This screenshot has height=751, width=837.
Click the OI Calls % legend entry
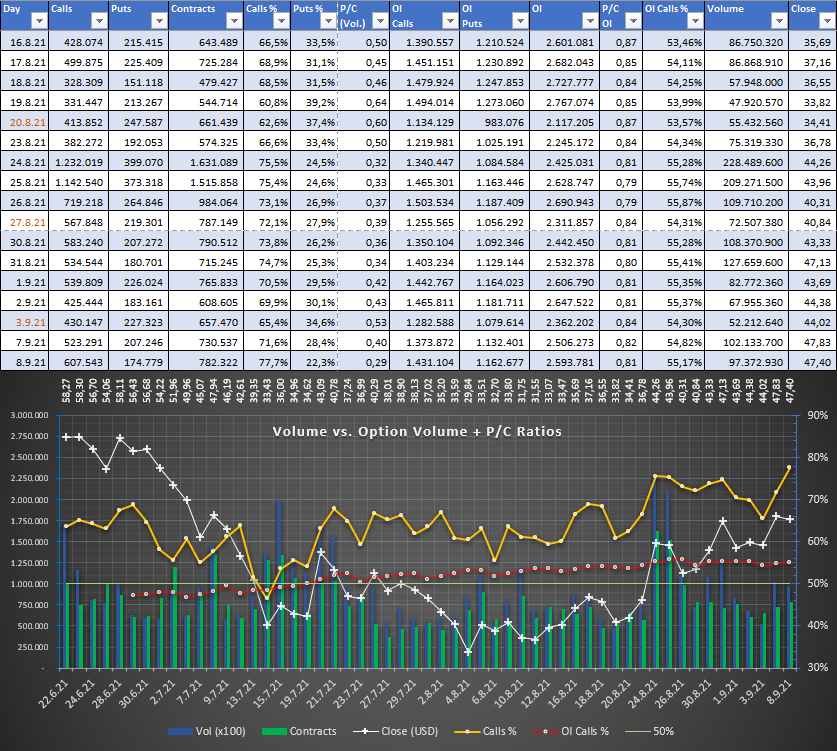pos(571,731)
